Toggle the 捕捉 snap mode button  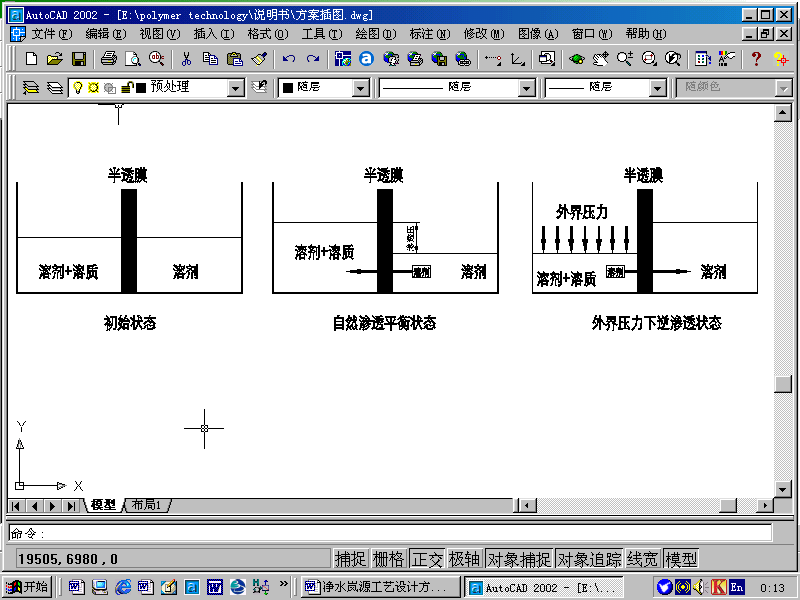pyautogui.click(x=350, y=559)
